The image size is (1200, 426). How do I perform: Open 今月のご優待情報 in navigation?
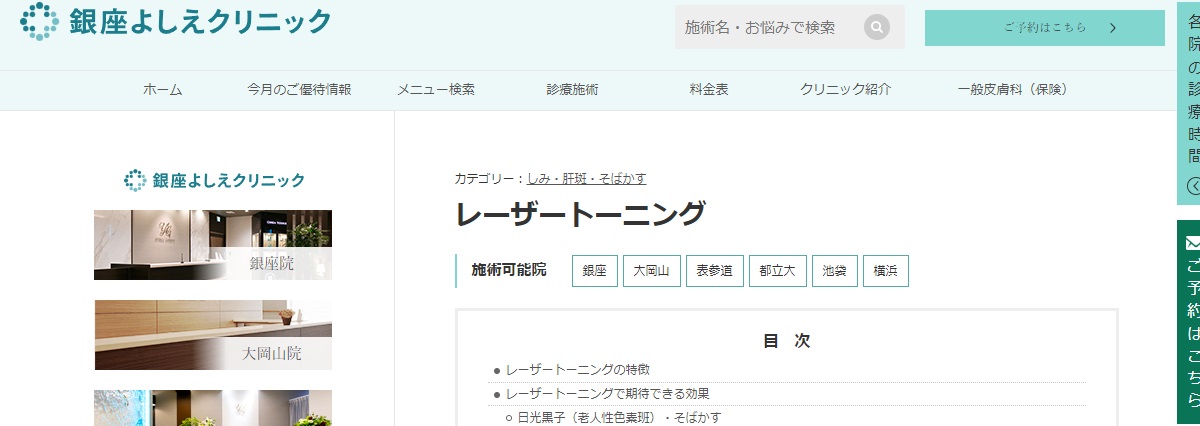[x=299, y=90]
